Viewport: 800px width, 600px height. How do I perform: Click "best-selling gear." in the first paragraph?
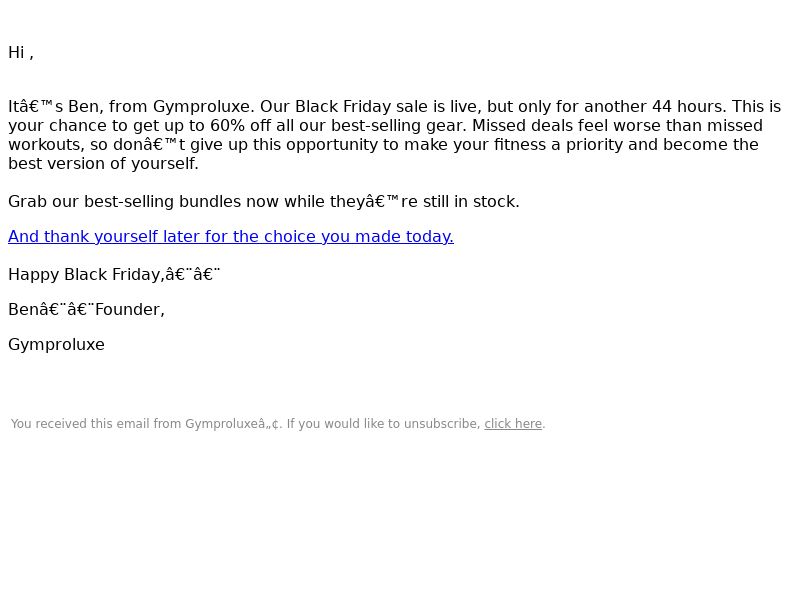tap(399, 126)
